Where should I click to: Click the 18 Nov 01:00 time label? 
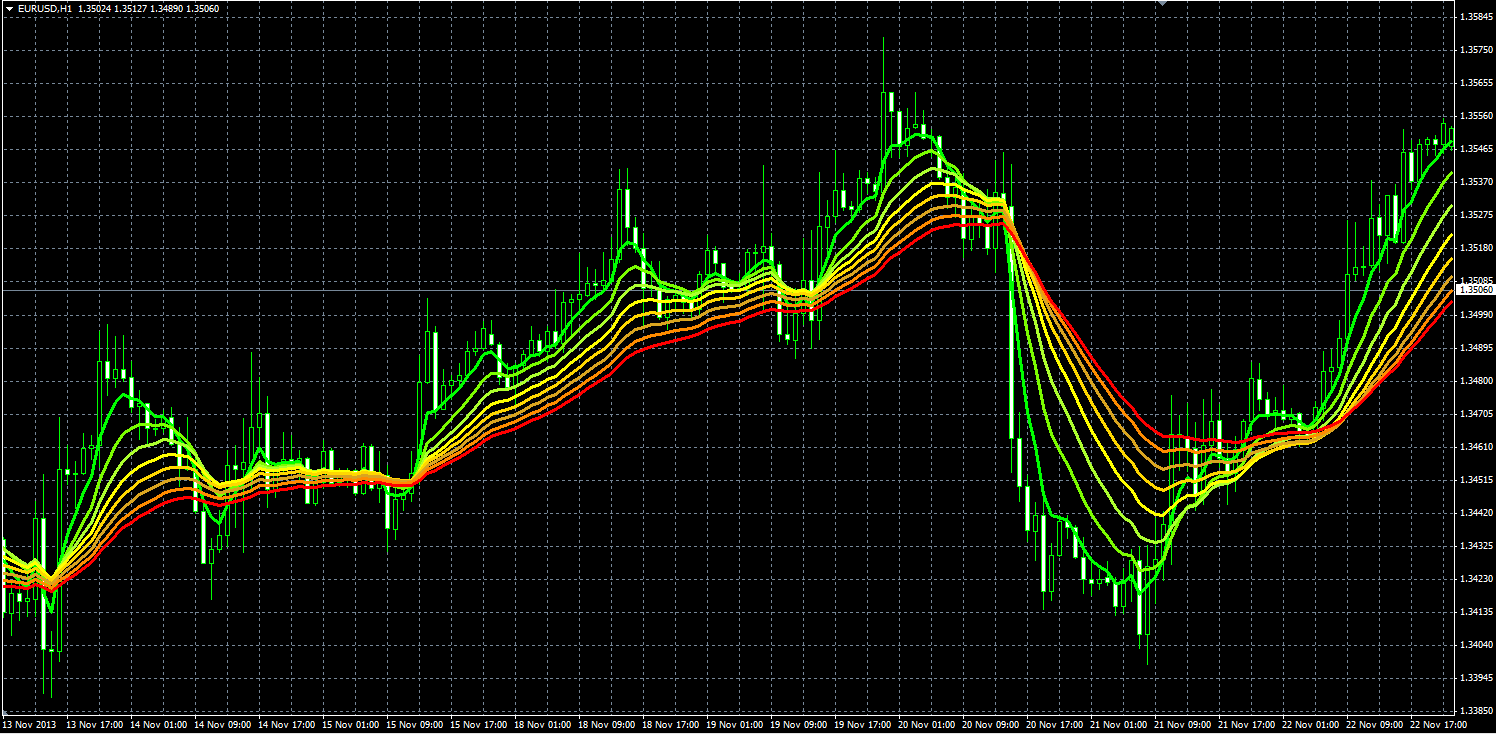click(x=543, y=724)
